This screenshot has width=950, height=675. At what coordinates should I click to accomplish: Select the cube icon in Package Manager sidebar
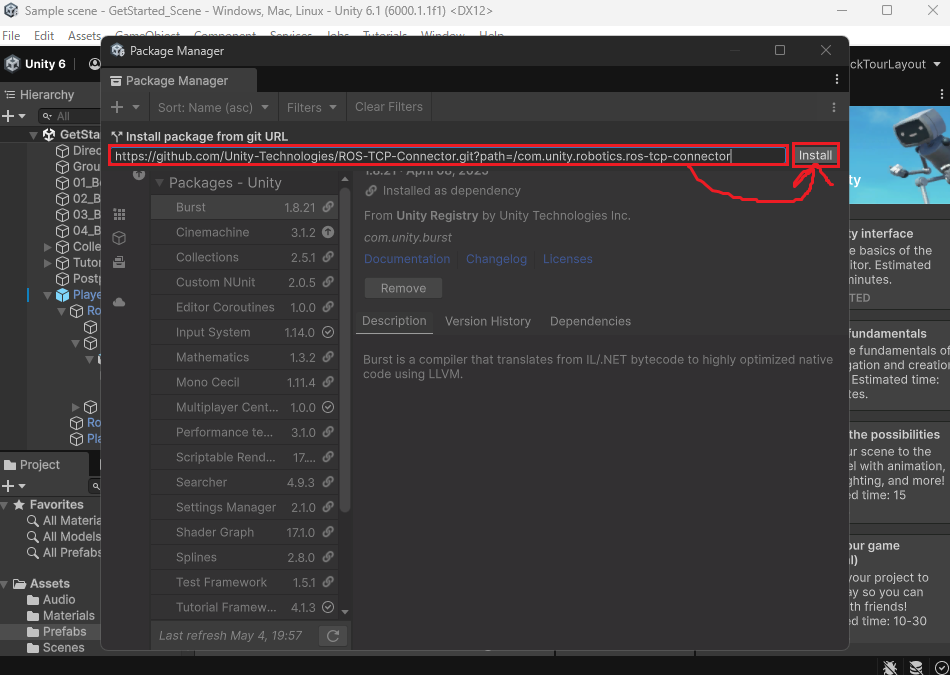coord(119,238)
